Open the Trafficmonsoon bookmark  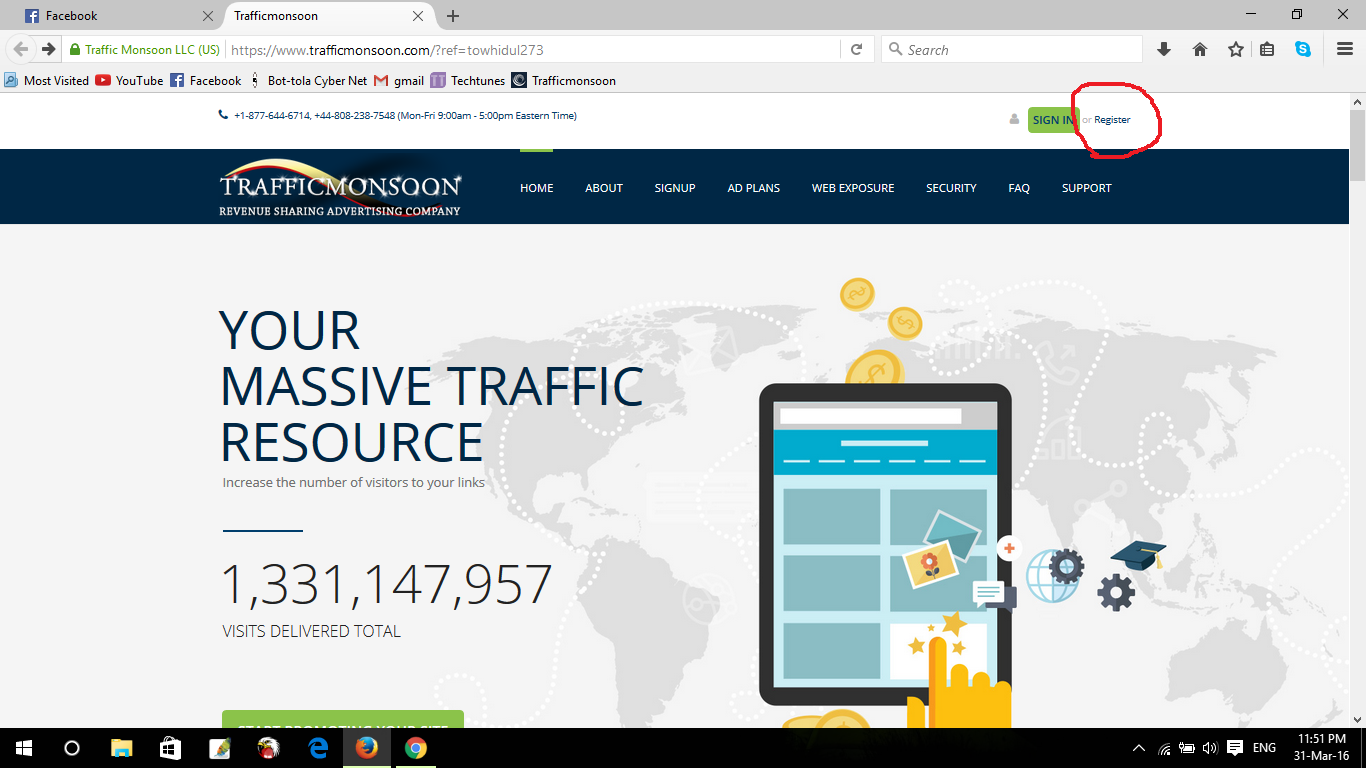tap(563, 80)
